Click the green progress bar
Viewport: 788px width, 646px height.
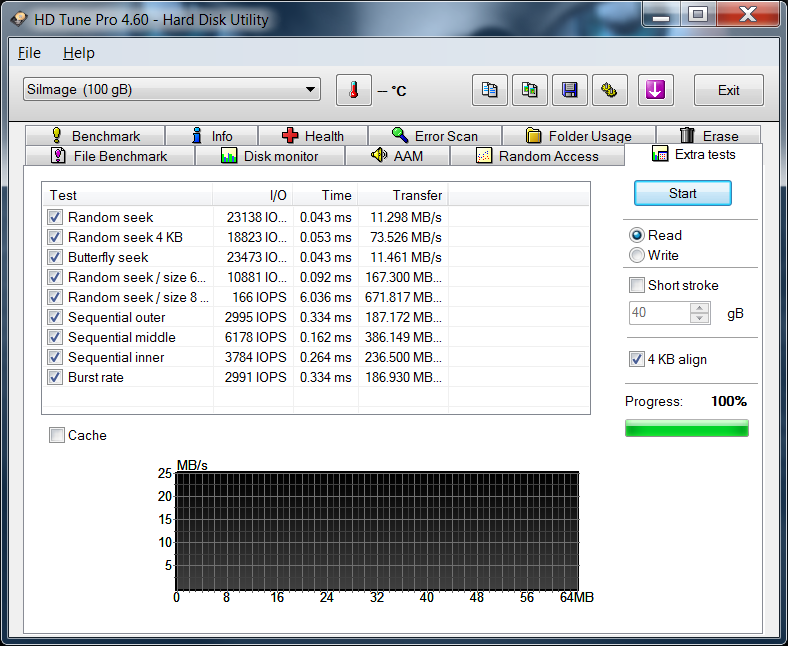pyautogui.click(x=686, y=428)
